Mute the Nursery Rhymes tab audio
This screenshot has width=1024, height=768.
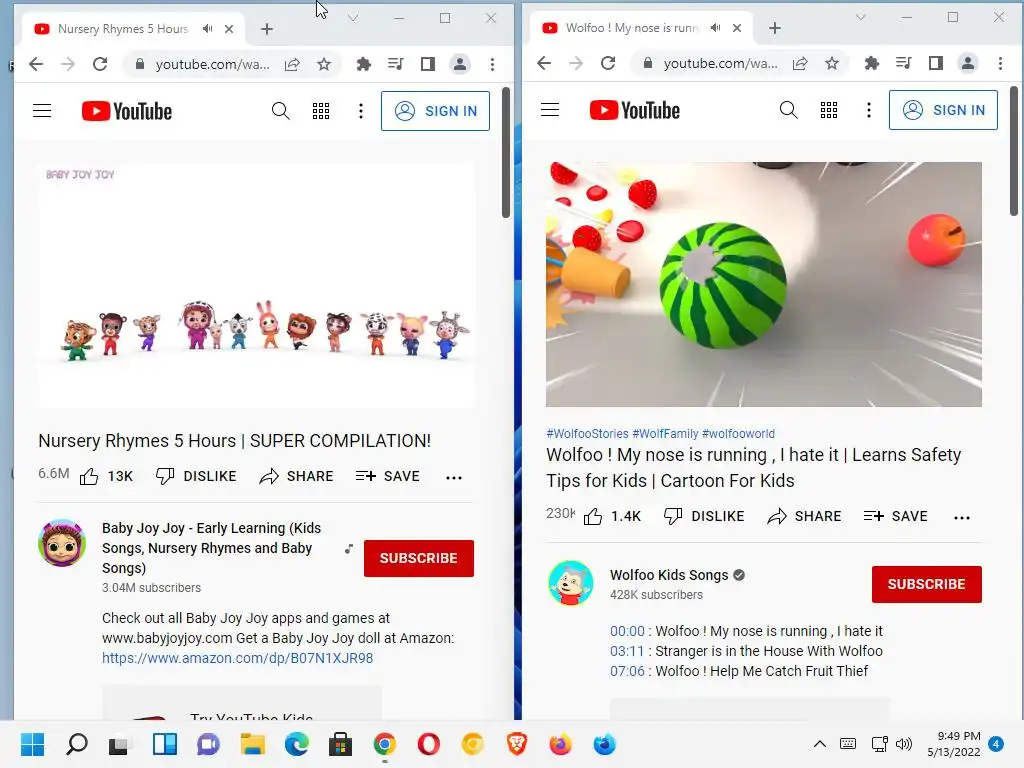(x=208, y=29)
